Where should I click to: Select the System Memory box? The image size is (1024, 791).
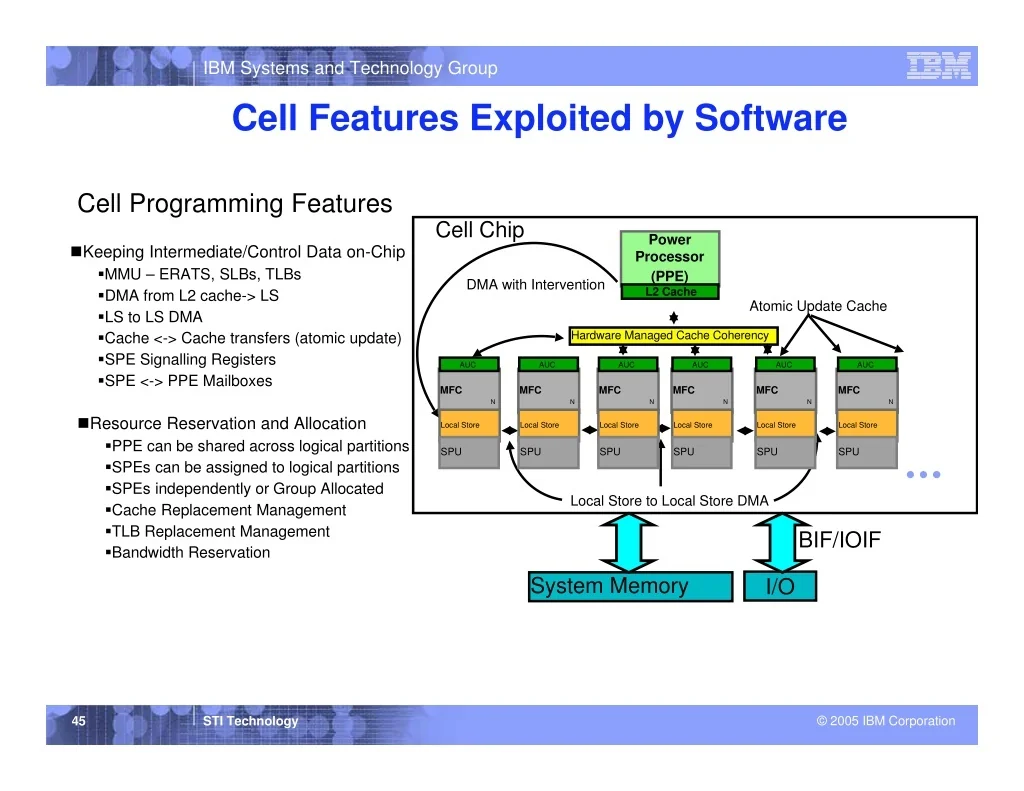pyautogui.click(x=630, y=587)
